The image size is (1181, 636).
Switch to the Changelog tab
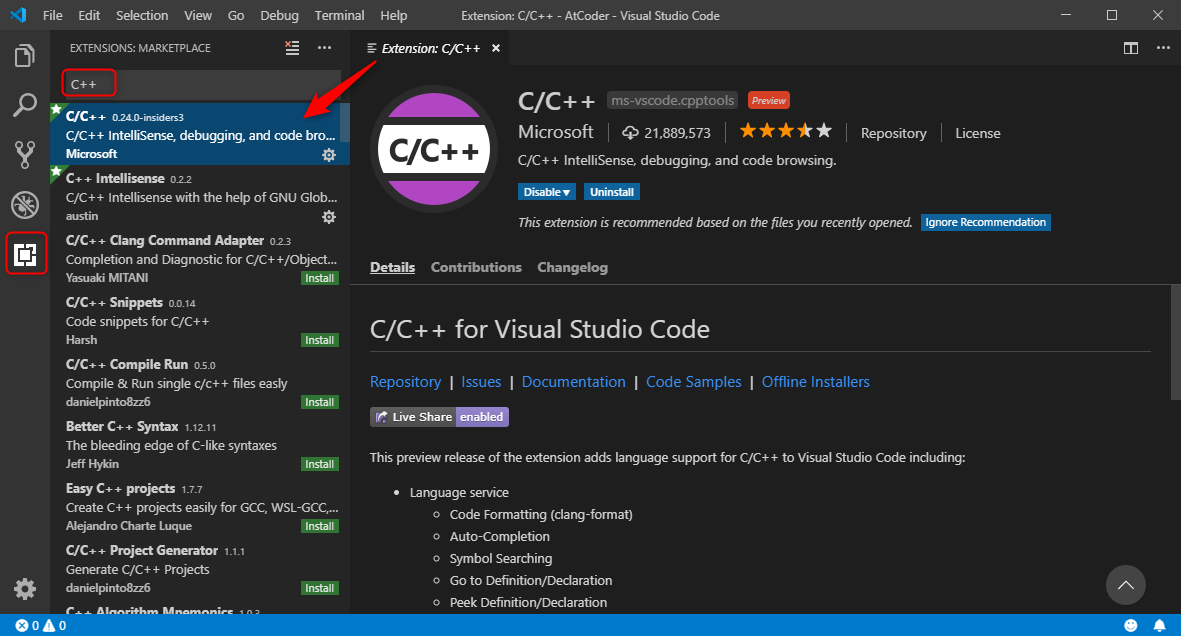click(572, 267)
